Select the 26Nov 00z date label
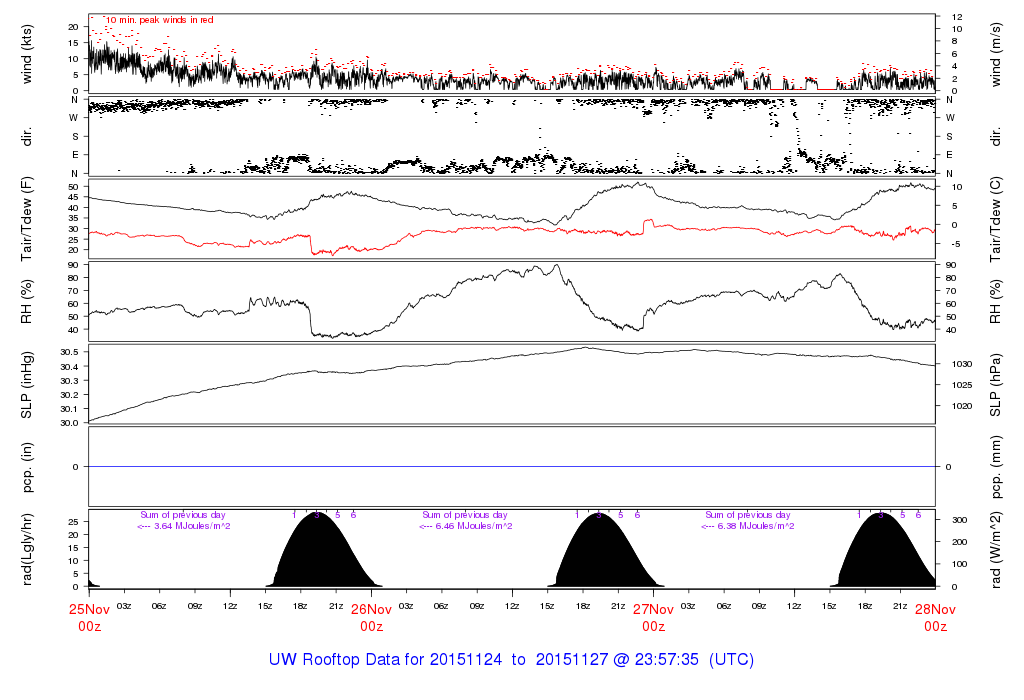This screenshot has width=1024, height=700. tap(371, 617)
